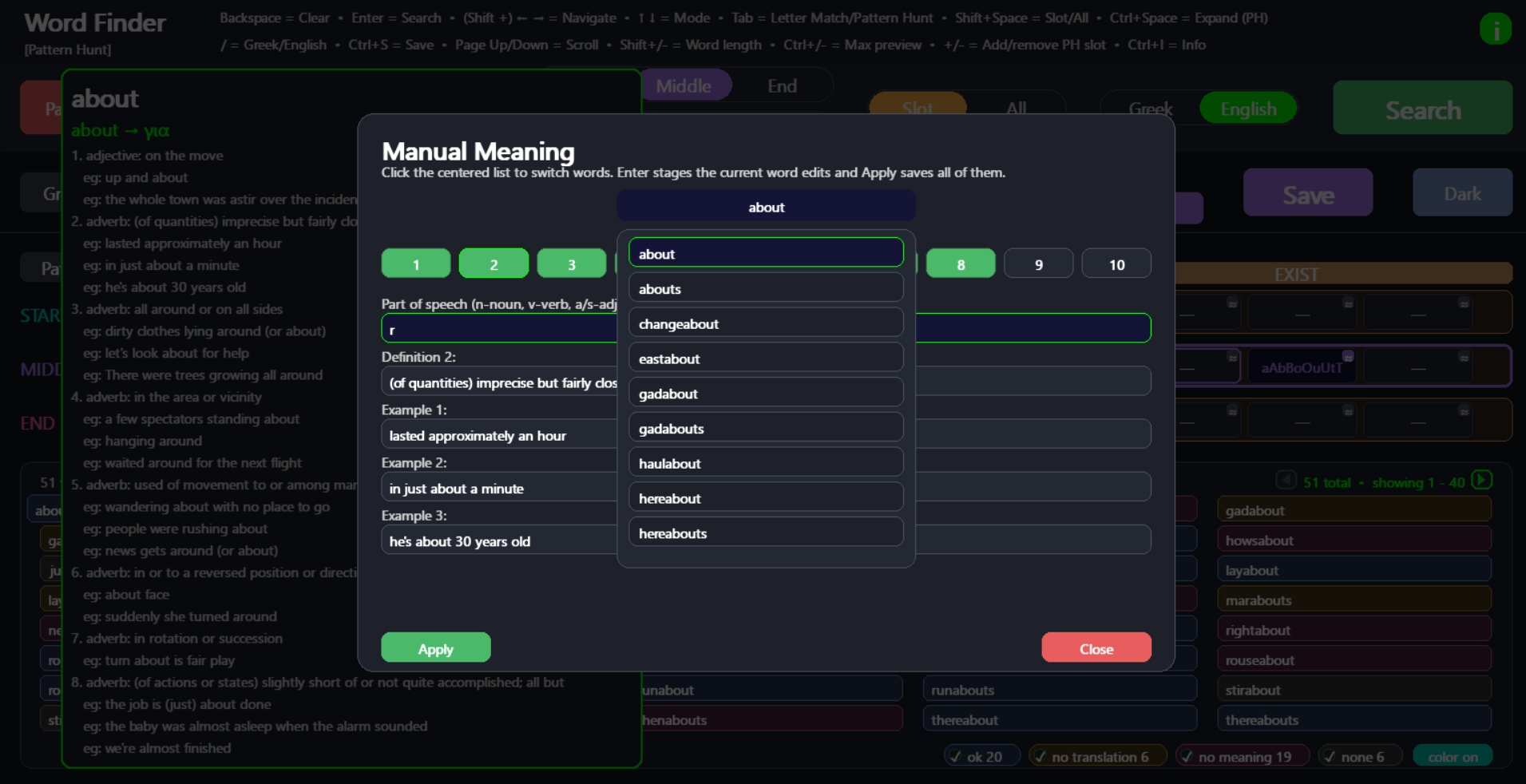Viewport: 1526px width, 784px height.
Task: Choose 'haulabout' in the word list
Action: (766, 463)
